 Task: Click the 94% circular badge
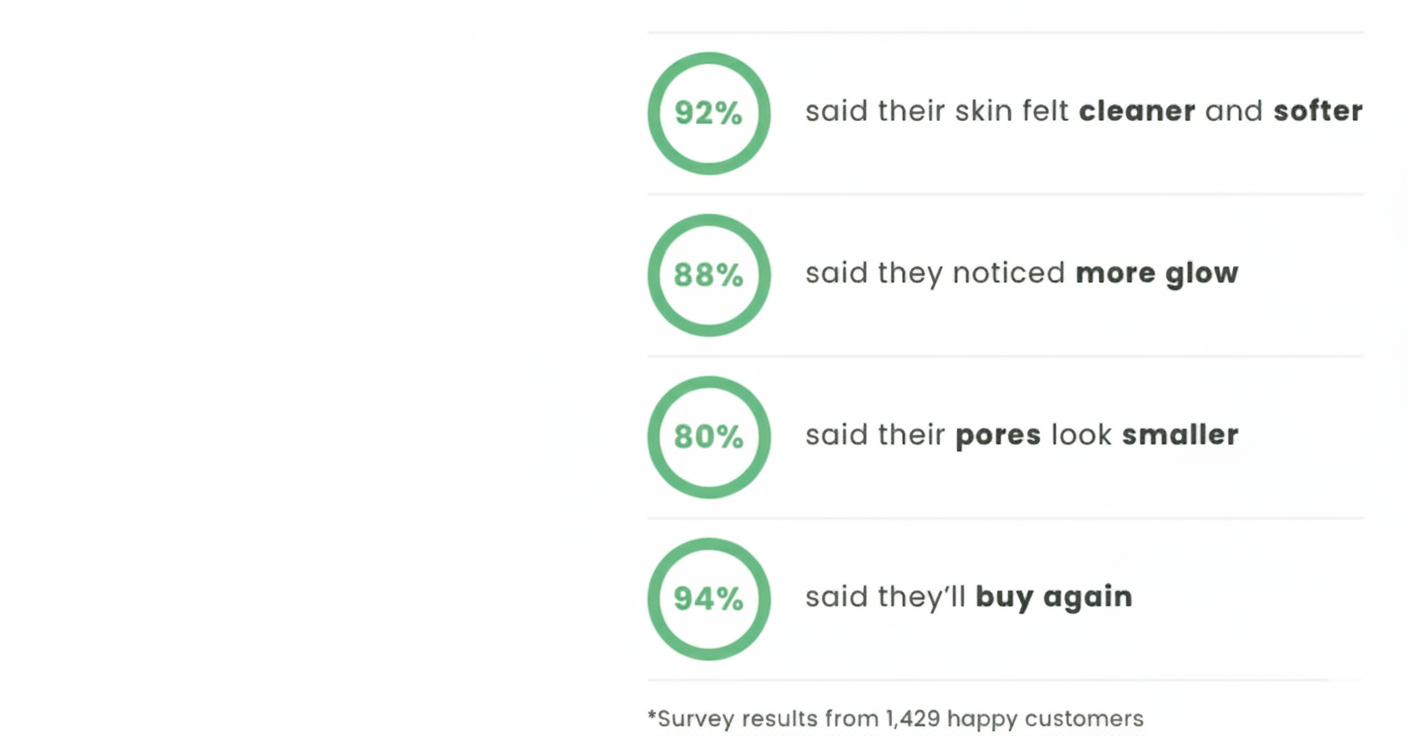coord(709,599)
